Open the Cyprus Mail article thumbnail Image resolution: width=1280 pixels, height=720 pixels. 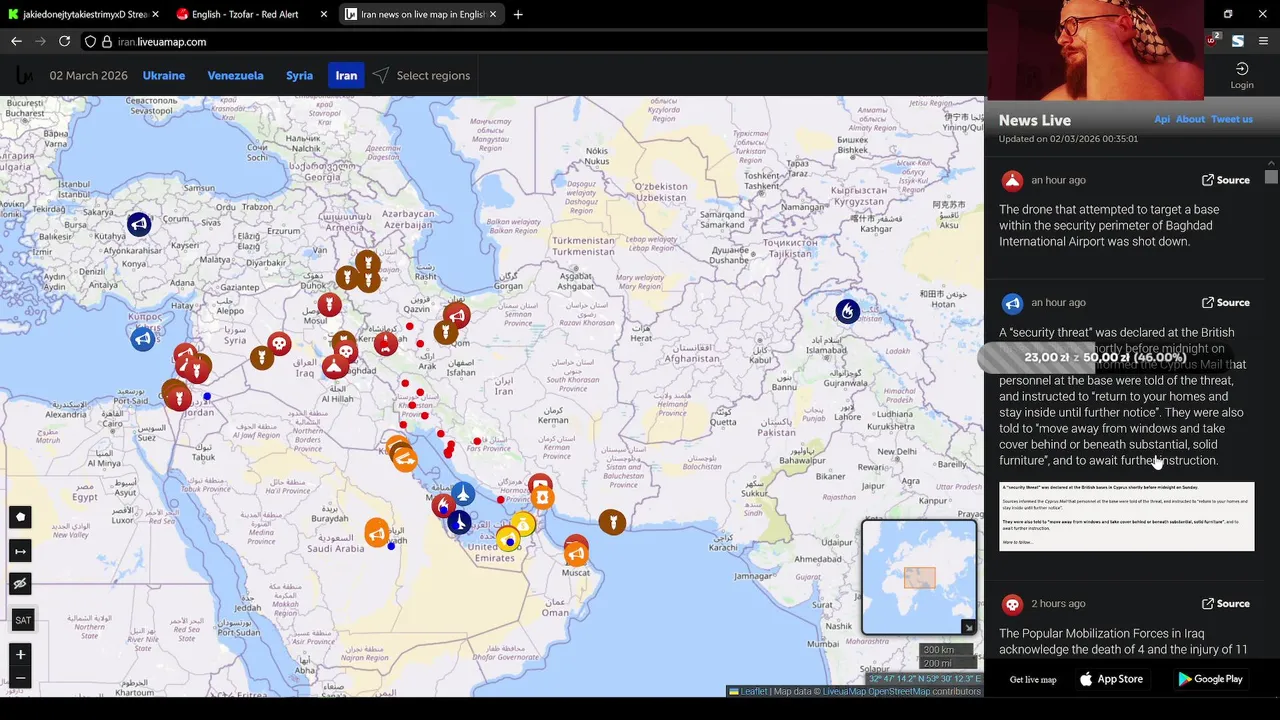1126,516
